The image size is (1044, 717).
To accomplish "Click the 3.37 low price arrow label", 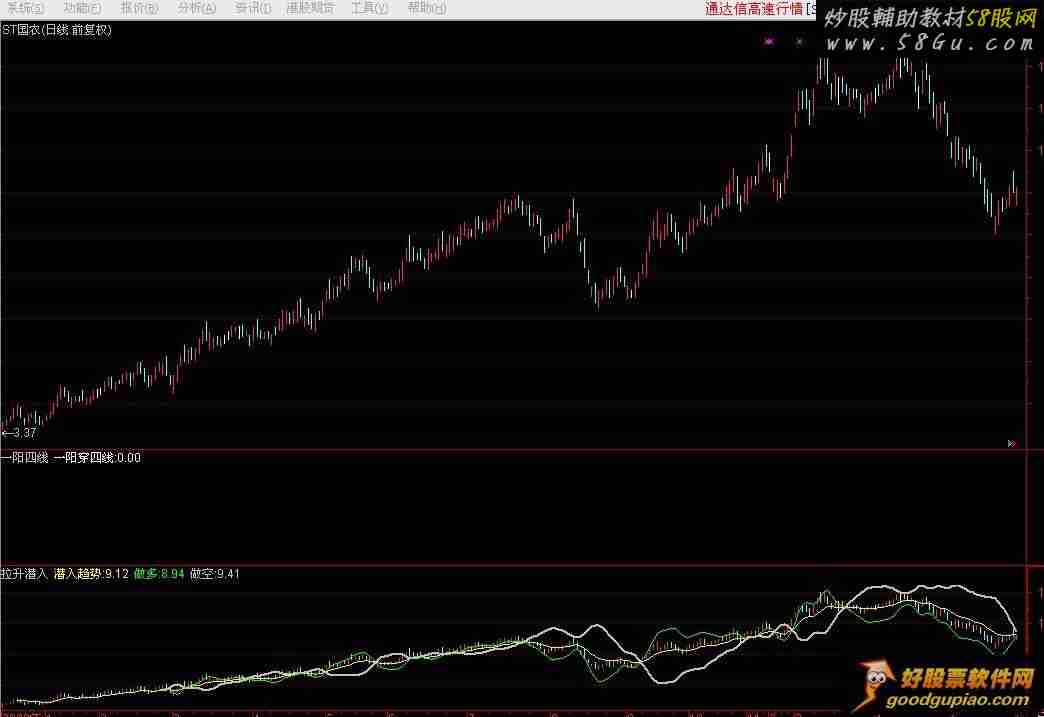I will coord(20,433).
